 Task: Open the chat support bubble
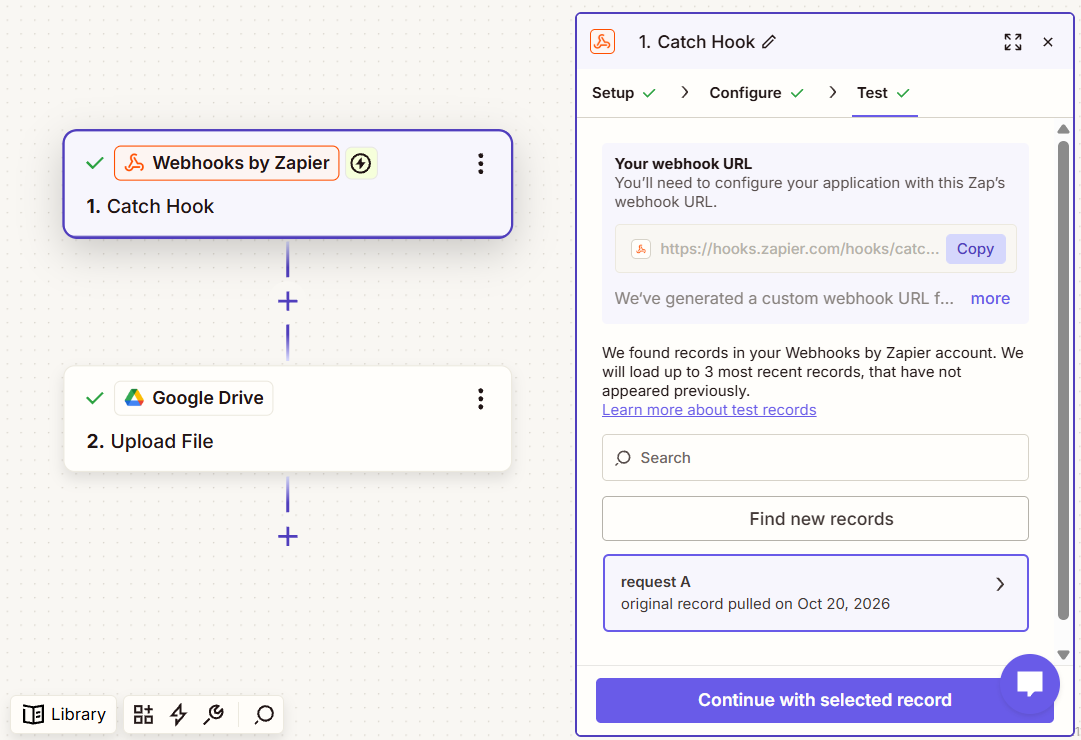point(1029,684)
